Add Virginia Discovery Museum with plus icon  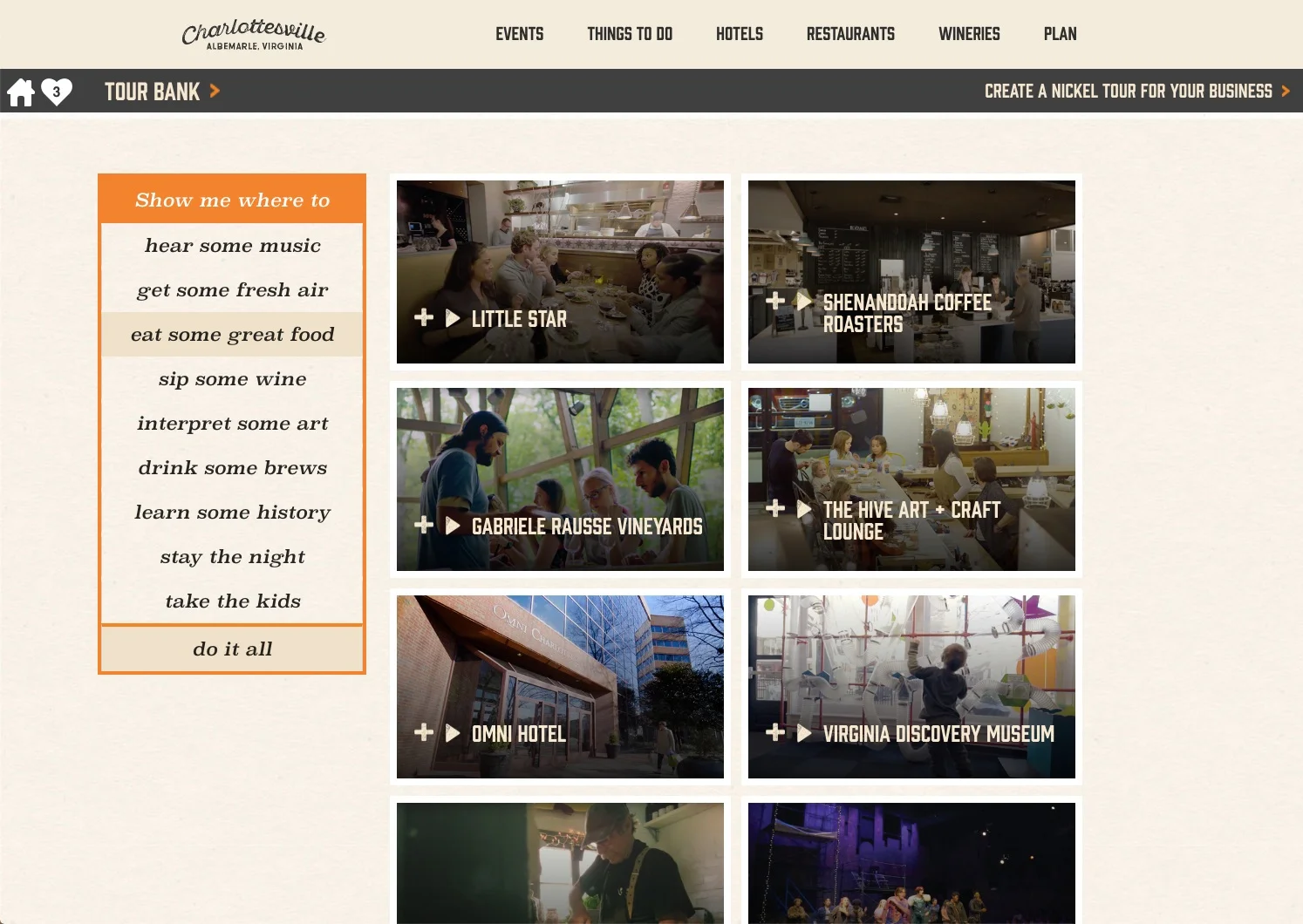click(x=775, y=732)
